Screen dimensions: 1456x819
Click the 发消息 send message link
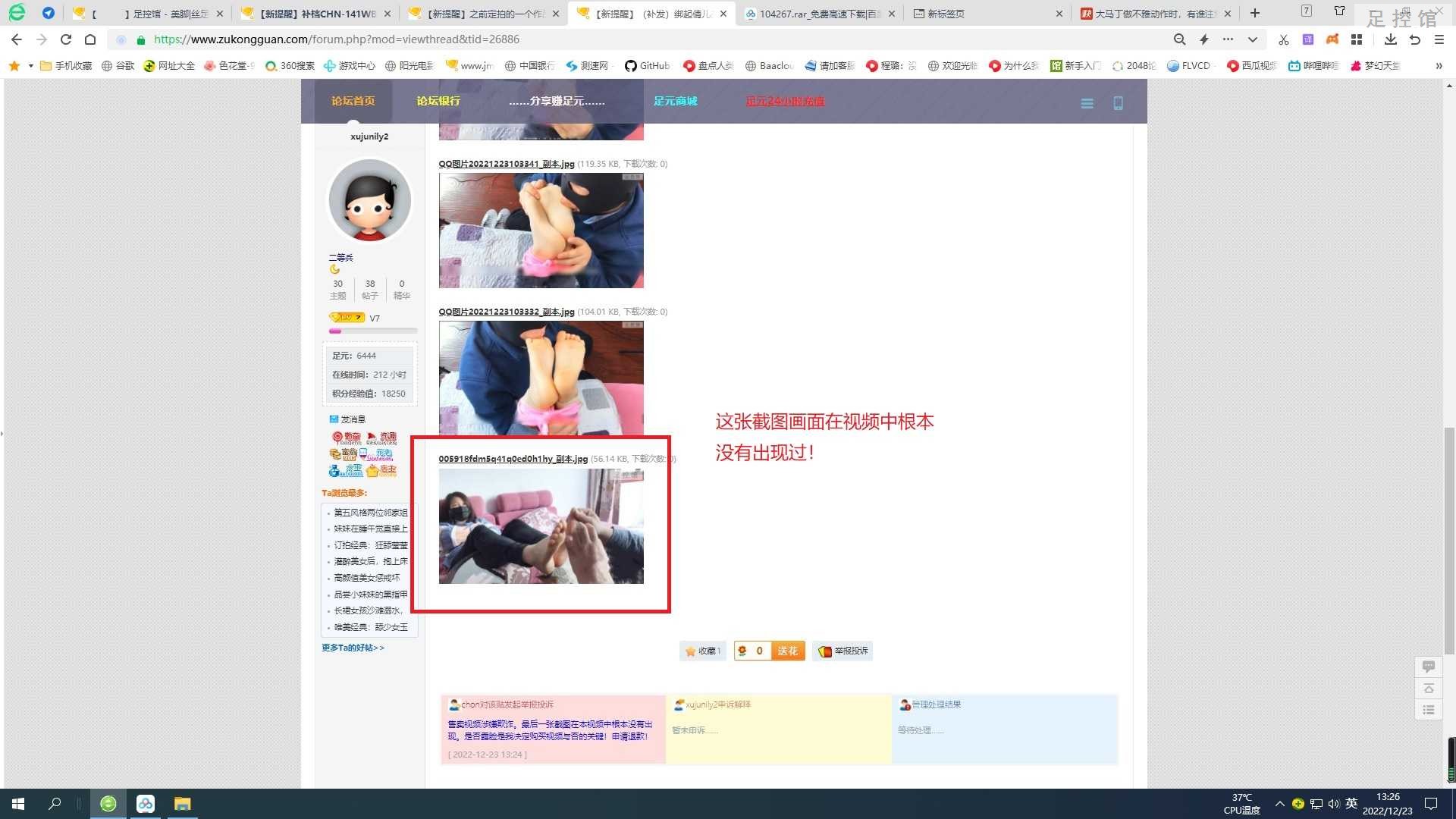[347, 419]
